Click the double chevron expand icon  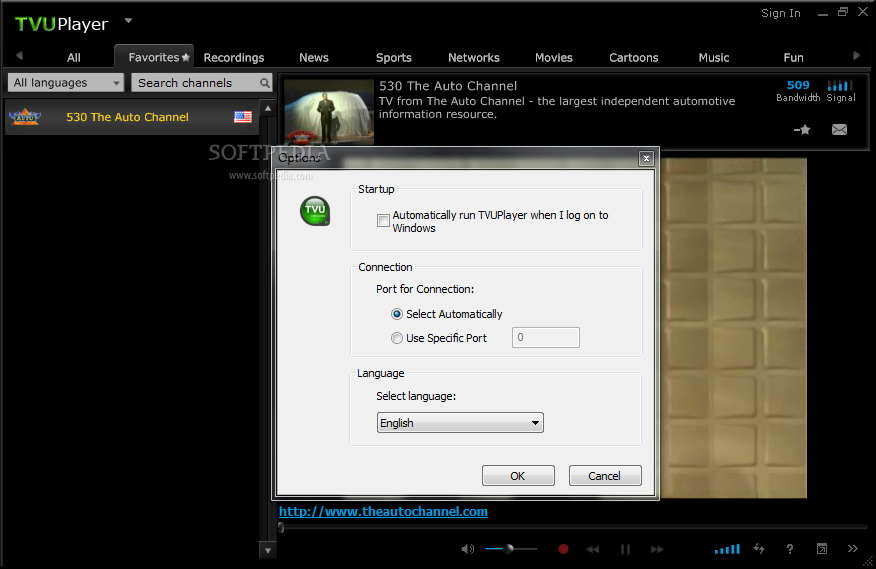[853, 548]
